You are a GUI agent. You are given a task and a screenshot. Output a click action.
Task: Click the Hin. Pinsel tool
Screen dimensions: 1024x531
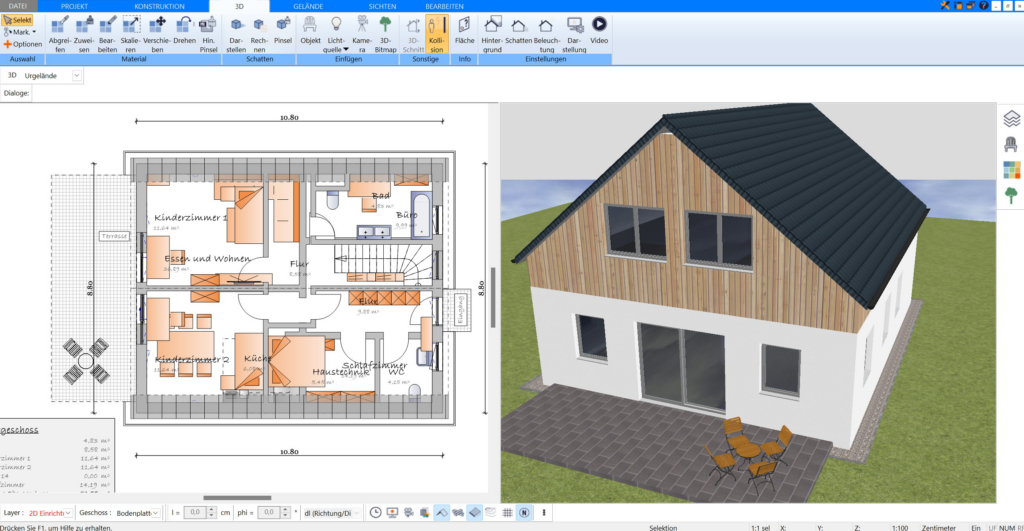coord(208,35)
